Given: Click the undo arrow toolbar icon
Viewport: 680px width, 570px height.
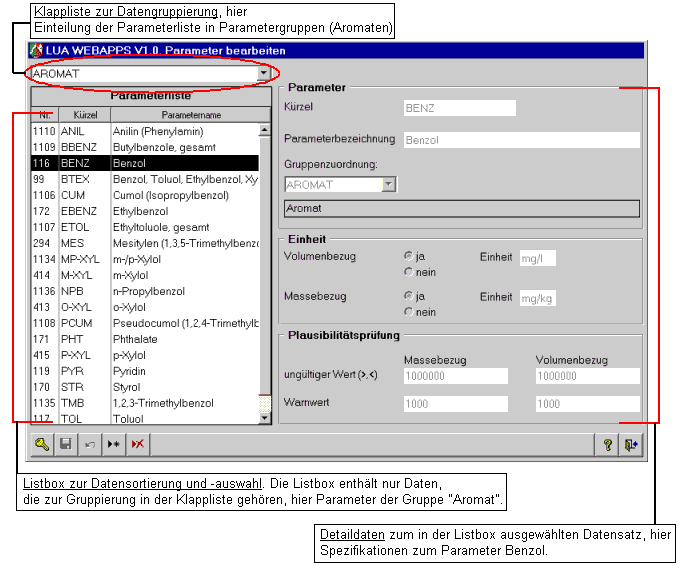Looking at the screenshot, I should 88,445.
